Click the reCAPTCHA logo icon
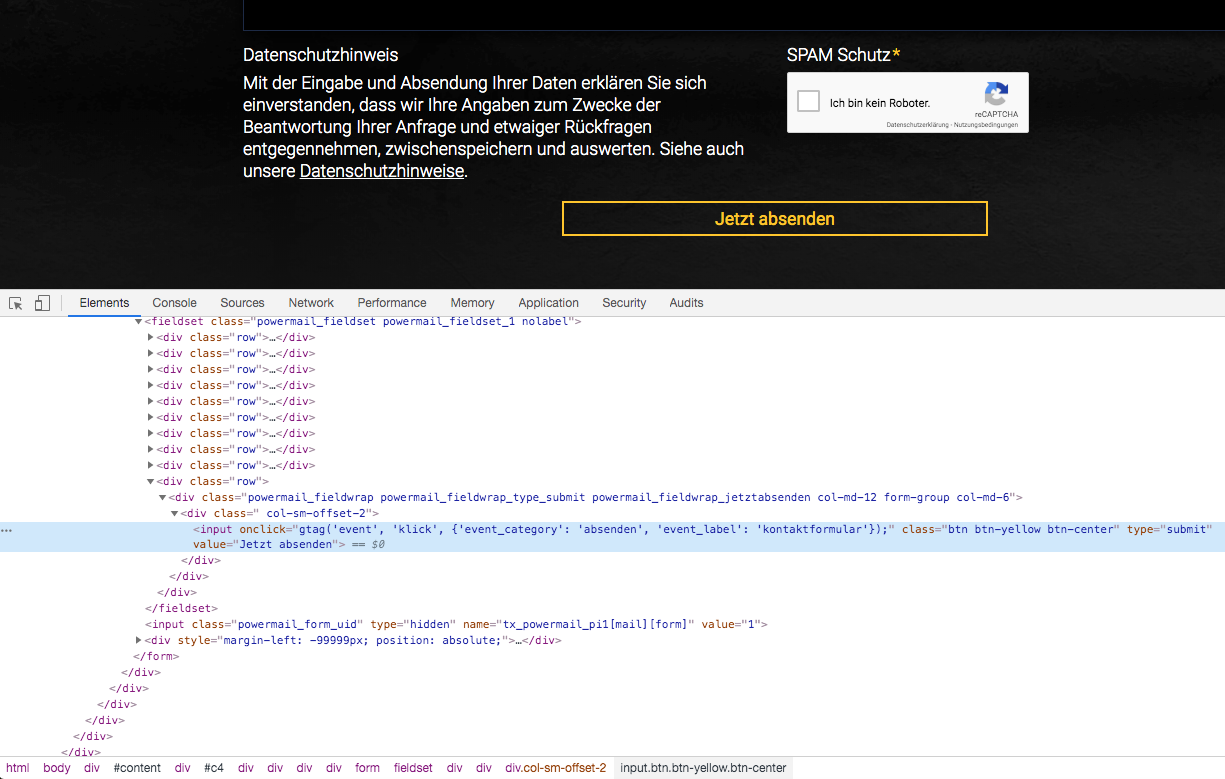Viewport: 1225px width, 779px height. pos(995,95)
